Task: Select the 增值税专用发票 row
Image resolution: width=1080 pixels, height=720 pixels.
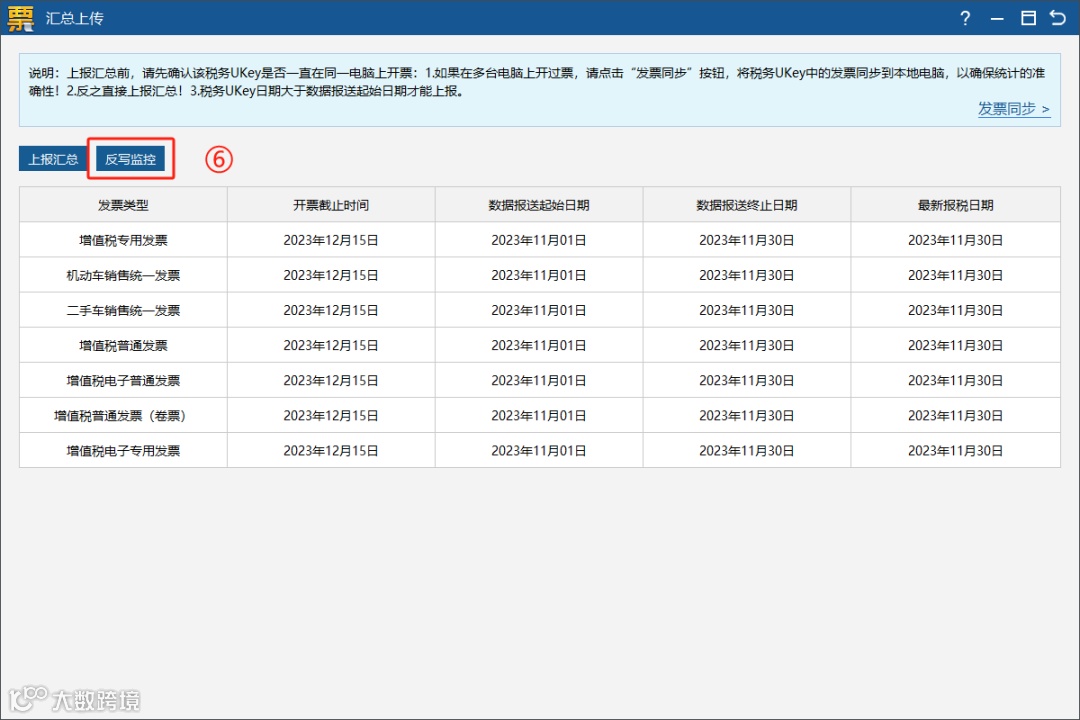Action: point(540,240)
